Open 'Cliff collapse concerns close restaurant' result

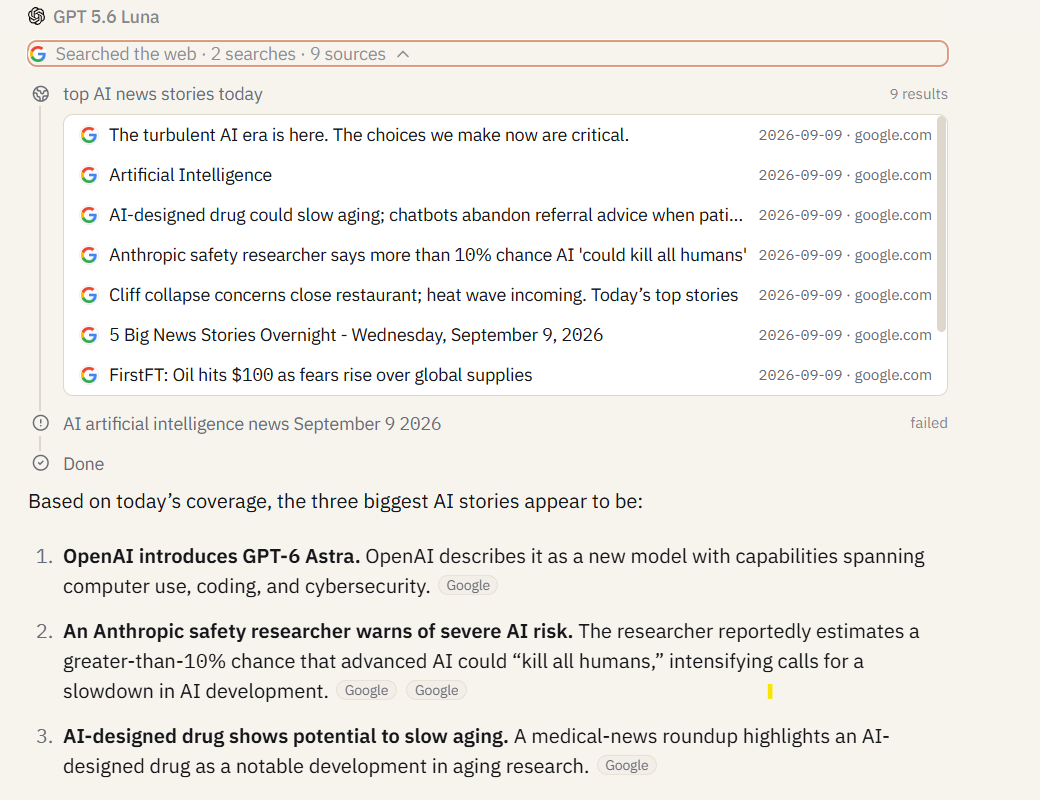[505, 295]
